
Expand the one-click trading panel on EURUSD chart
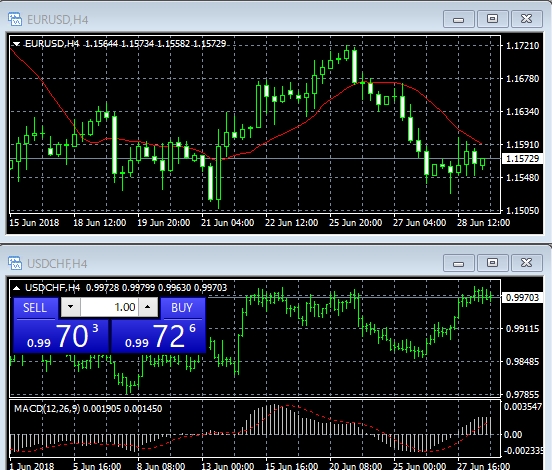pos(16,44)
